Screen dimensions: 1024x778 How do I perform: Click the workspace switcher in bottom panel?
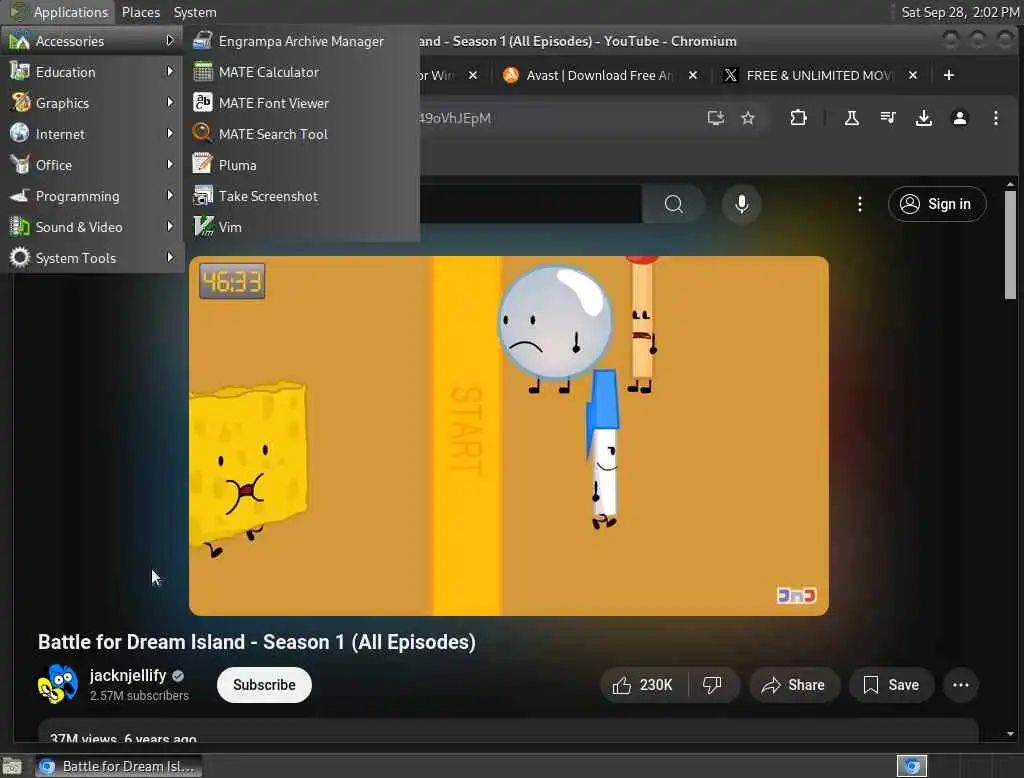click(x=912, y=766)
